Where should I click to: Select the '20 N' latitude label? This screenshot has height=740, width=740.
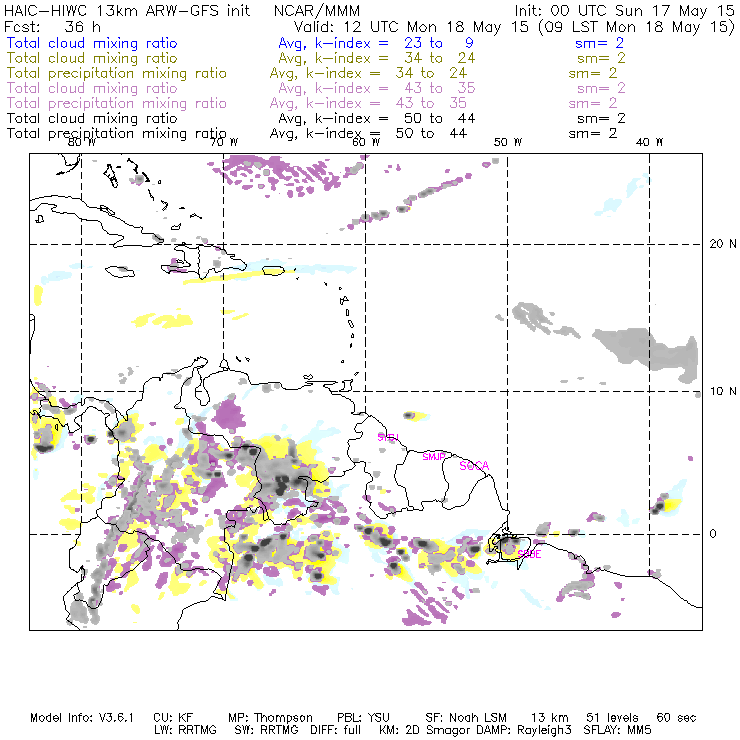tap(723, 244)
